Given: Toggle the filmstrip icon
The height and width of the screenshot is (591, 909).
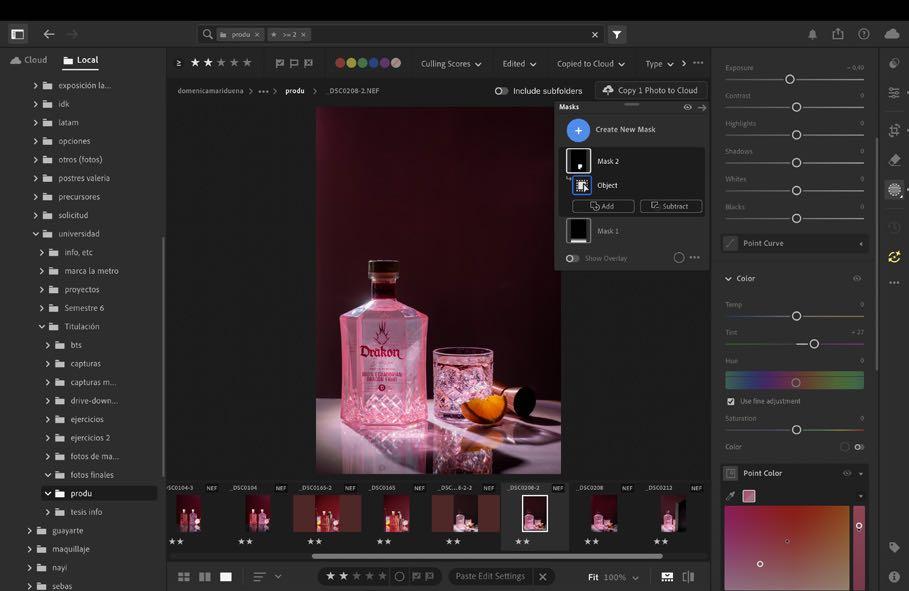Looking at the screenshot, I should tap(667, 577).
